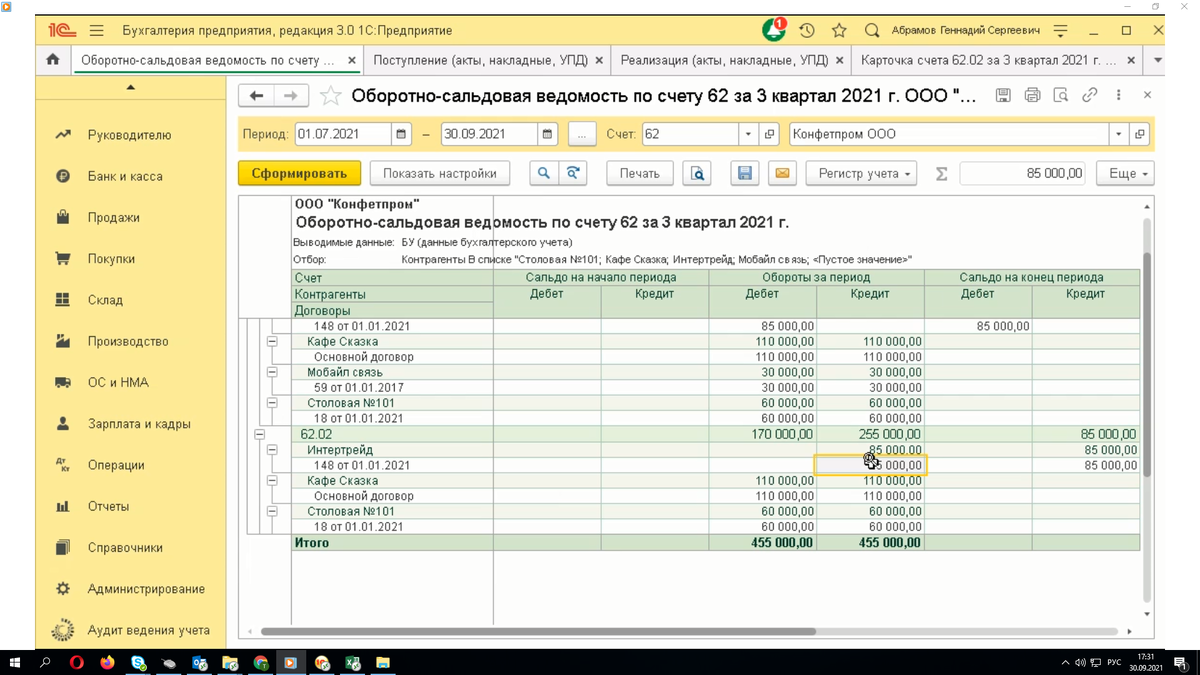Select the 255 000,00 credit turnover cell
The height and width of the screenshot is (675, 1200).
870,434
